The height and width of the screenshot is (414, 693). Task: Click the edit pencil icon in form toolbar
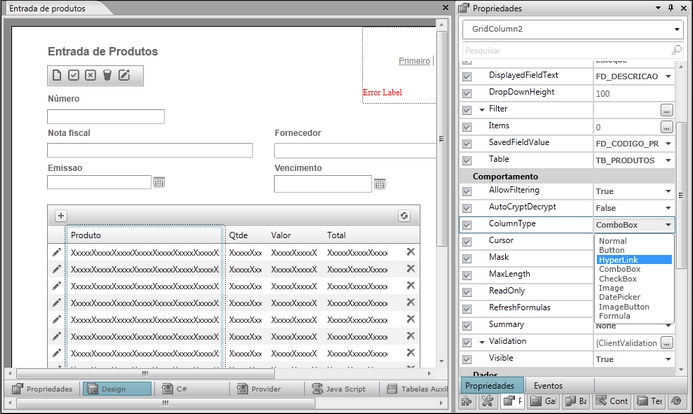[x=124, y=75]
